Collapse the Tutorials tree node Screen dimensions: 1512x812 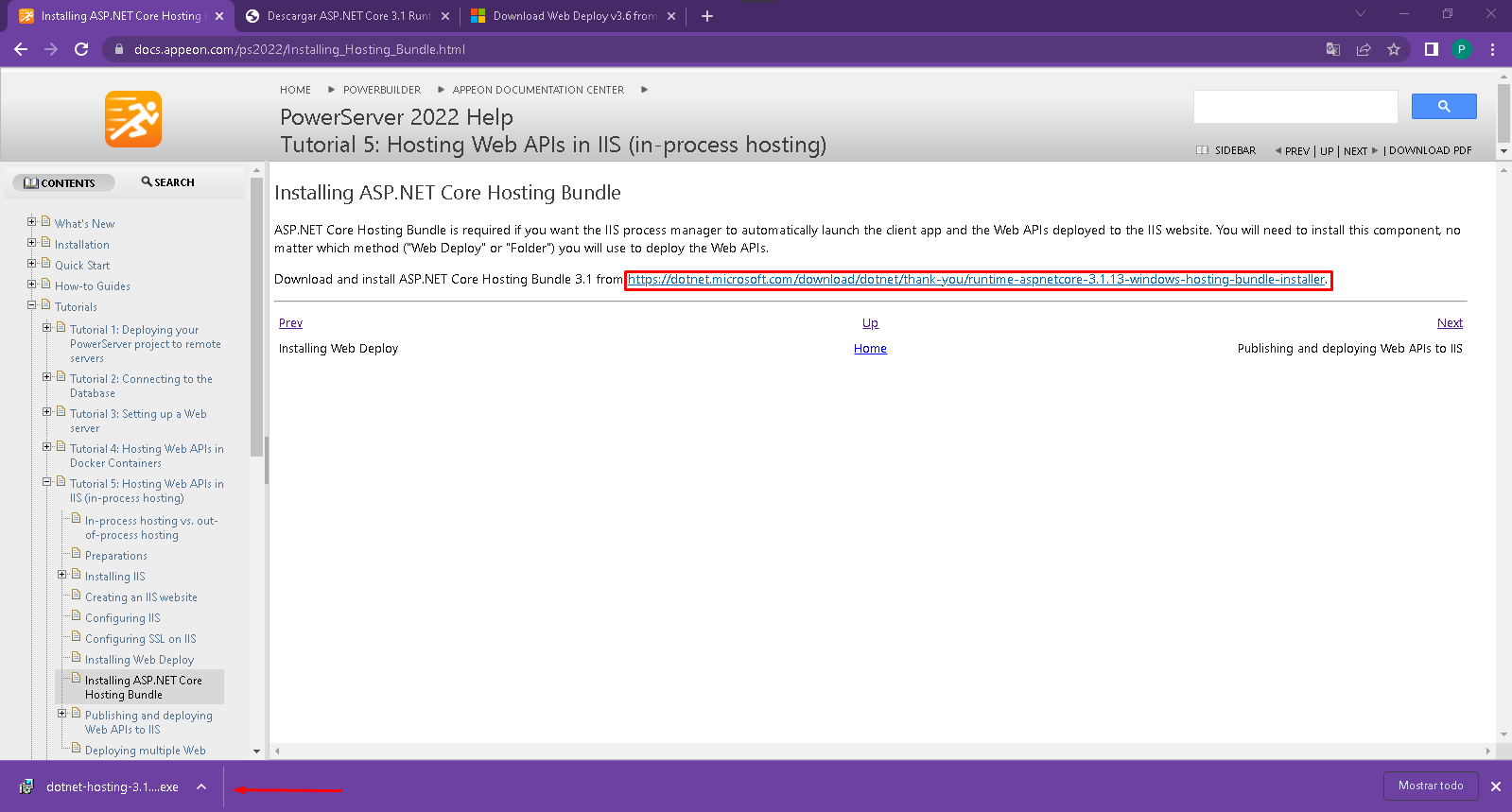[32, 305]
